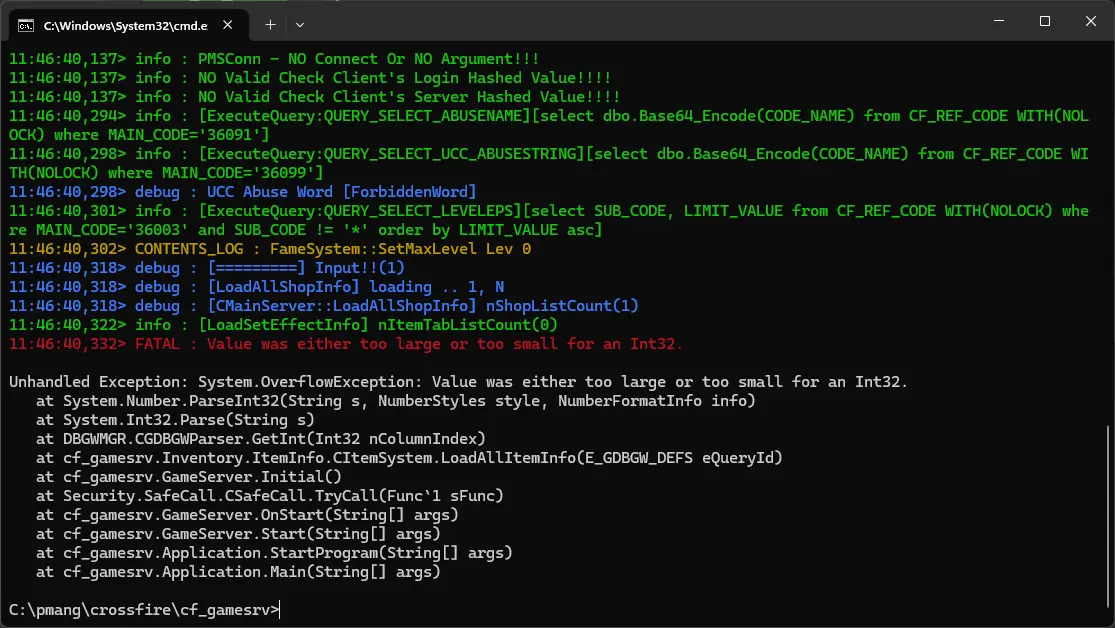Click the red FATAL Int32 error line
Screen dimensions: 1115x628
coord(346,344)
